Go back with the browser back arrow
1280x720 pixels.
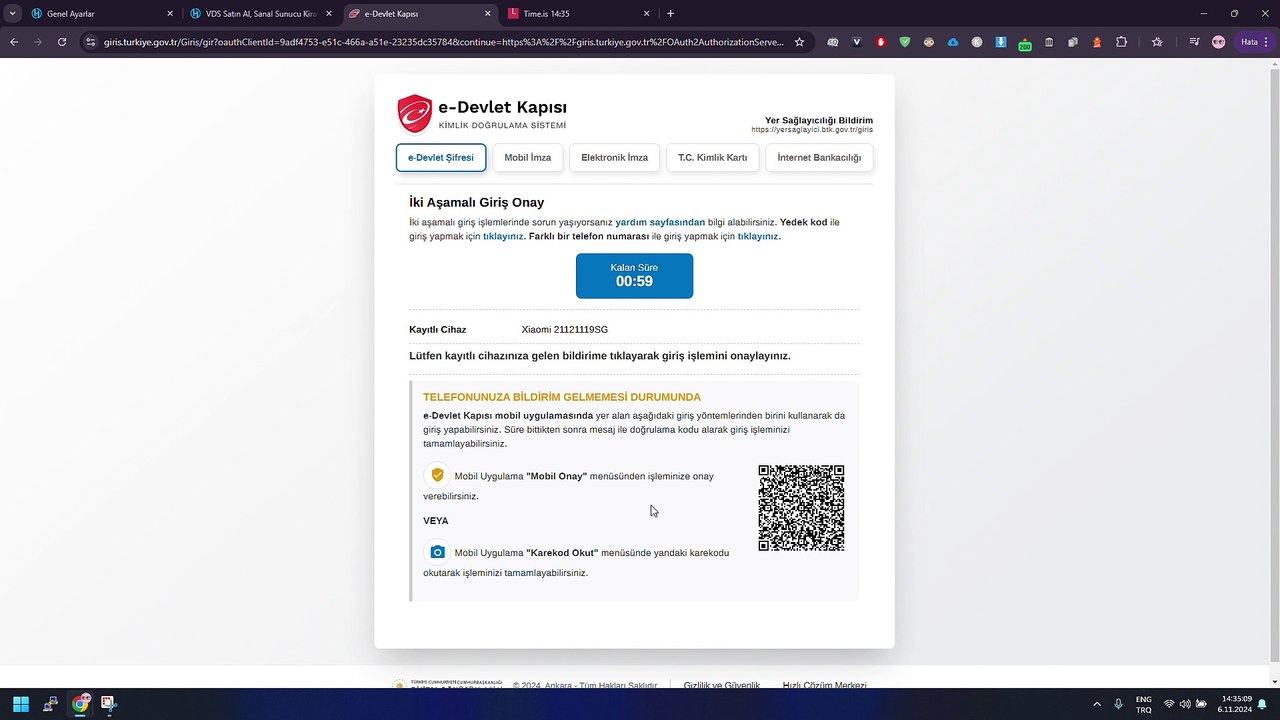pos(14,42)
